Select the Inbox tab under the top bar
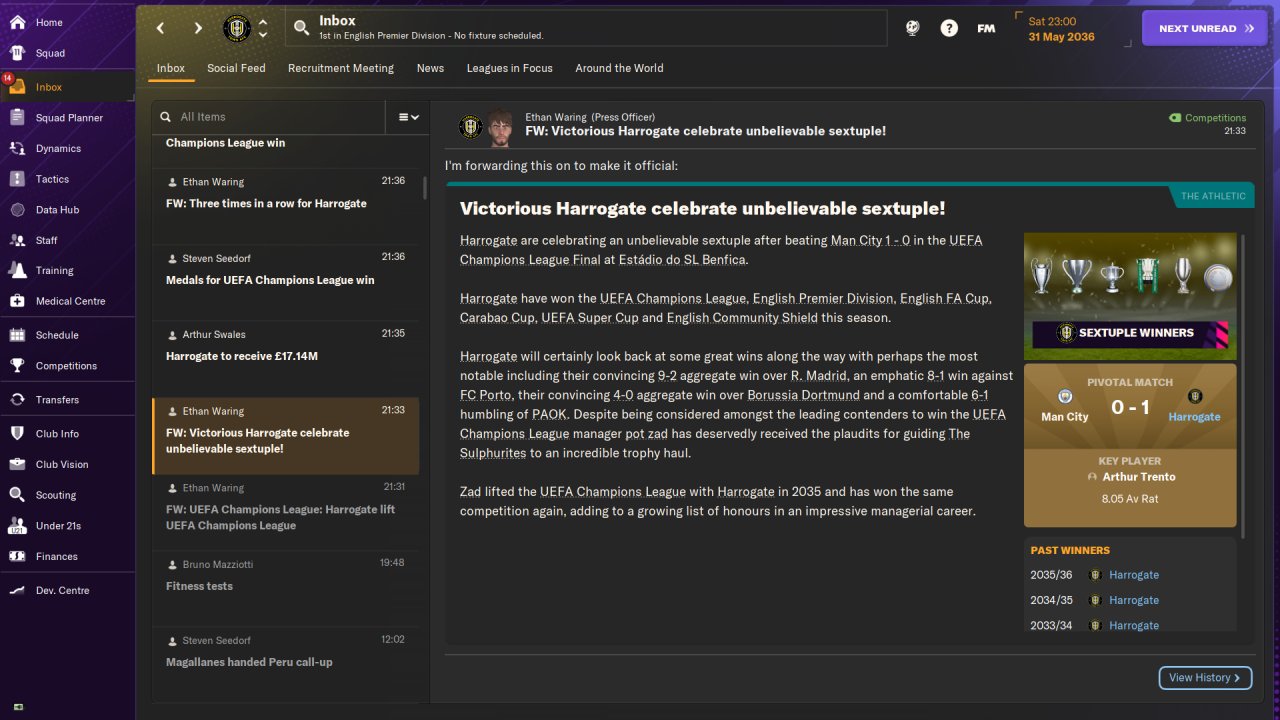Screen dimensions: 1280x720 (171, 68)
